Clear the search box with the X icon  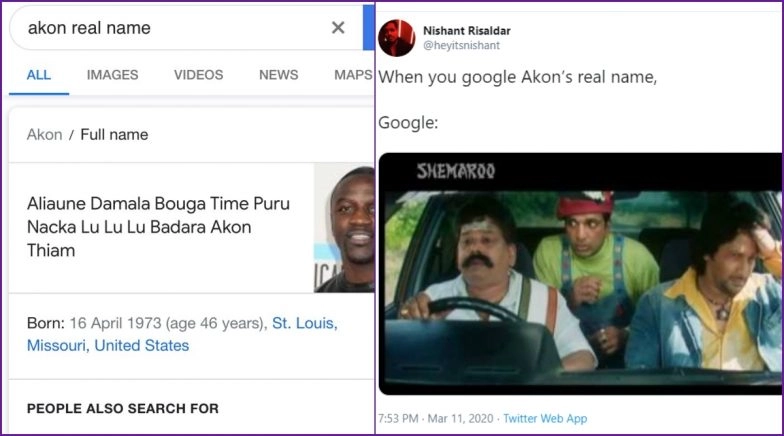pos(338,28)
